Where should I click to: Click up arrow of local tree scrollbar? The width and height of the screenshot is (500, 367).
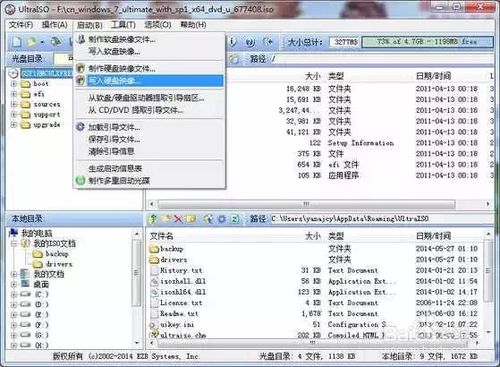(137, 234)
